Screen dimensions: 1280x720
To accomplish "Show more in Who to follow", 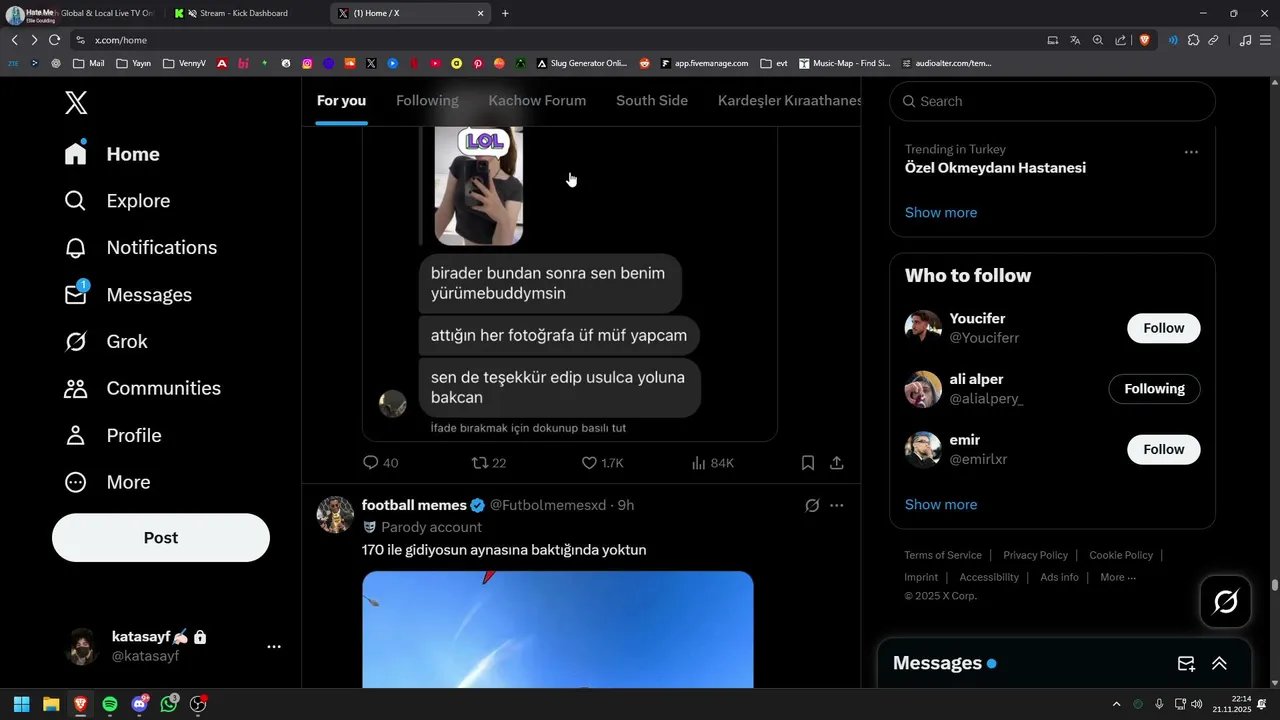I will [x=941, y=505].
